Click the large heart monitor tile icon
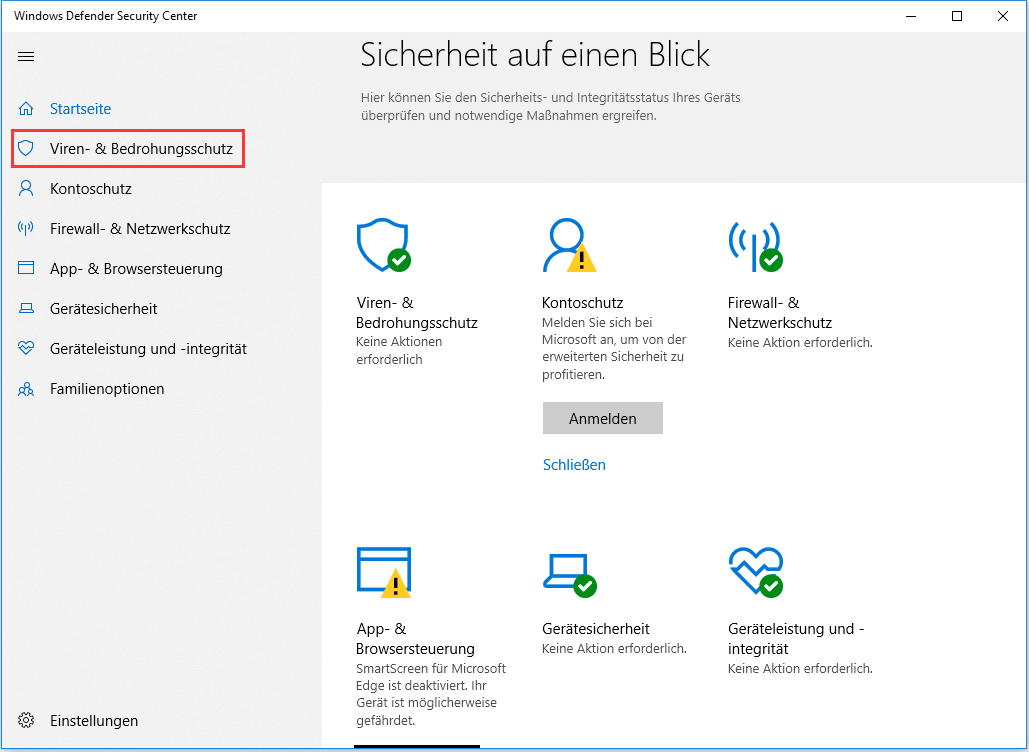Viewport: 1029px width, 752px height. (x=755, y=572)
